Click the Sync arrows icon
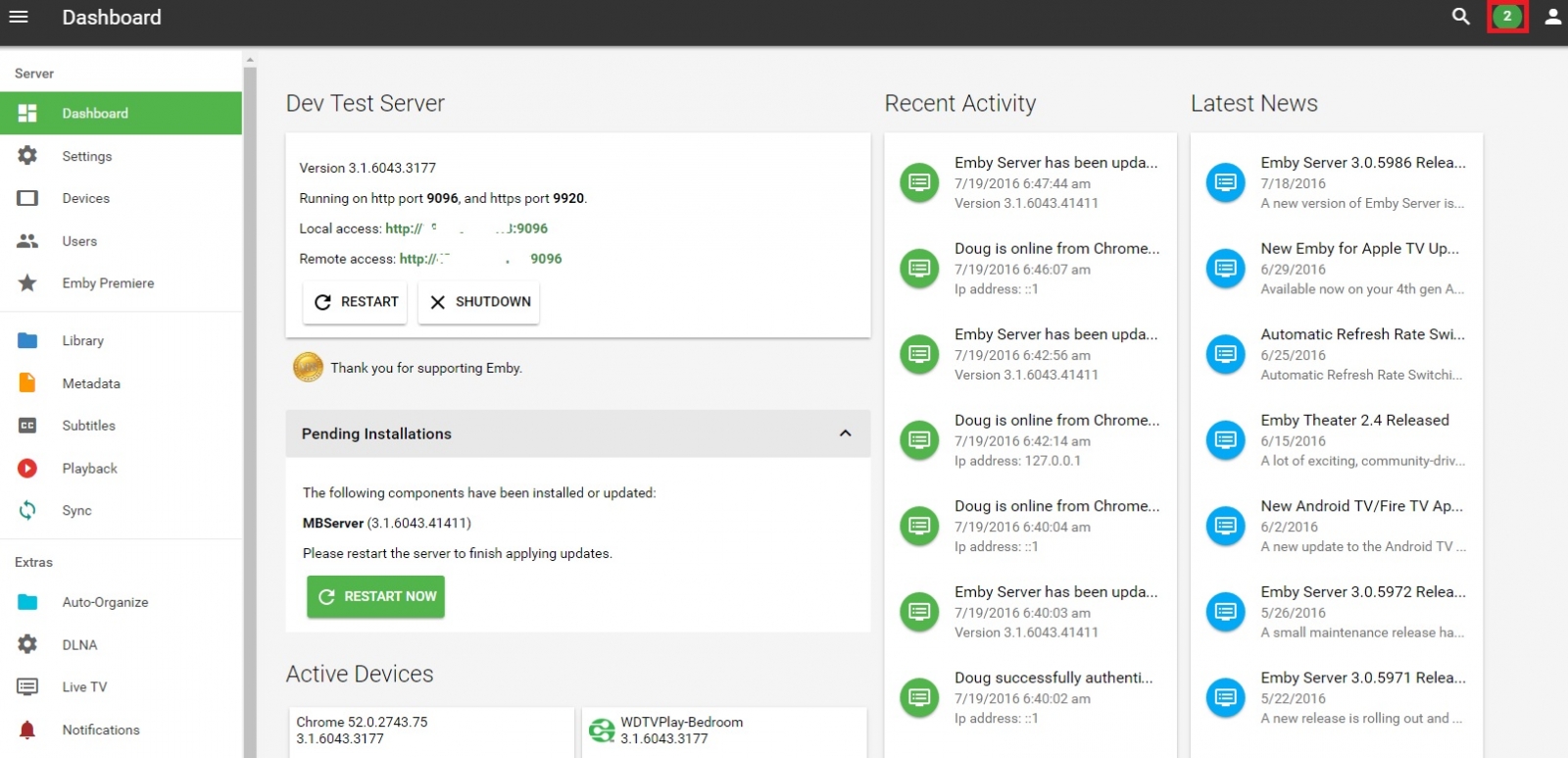The height and width of the screenshot is (758, 1568). [27, 511]
